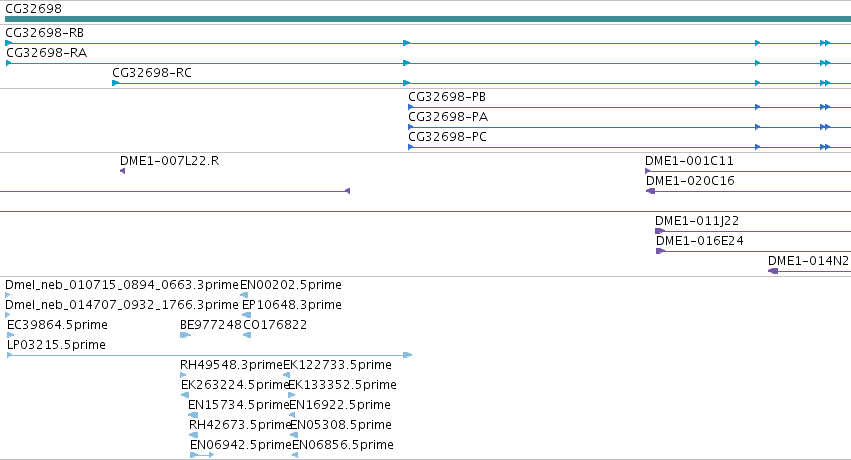Select the EN05308.5prime EST label
This screenshot has width=851, height=460.
click(x=341, y=425)
